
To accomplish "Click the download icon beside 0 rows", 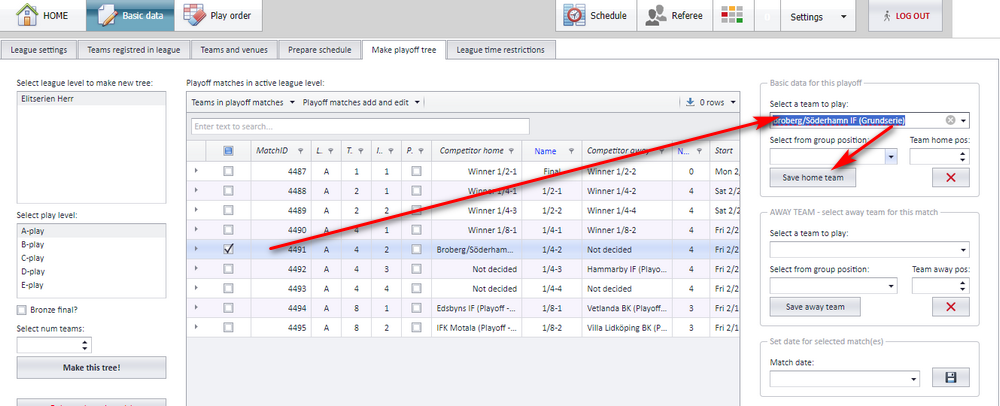I will tap(690, 102).
